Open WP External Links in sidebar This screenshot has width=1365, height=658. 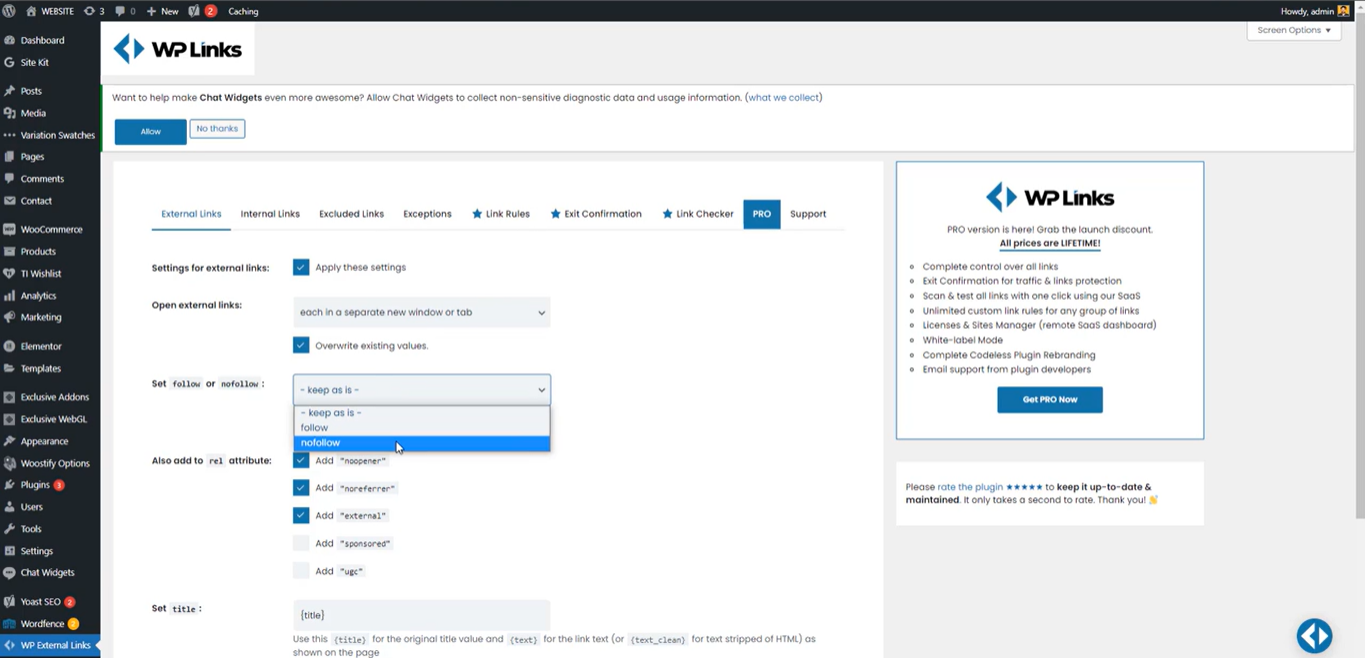click(49, 646)
